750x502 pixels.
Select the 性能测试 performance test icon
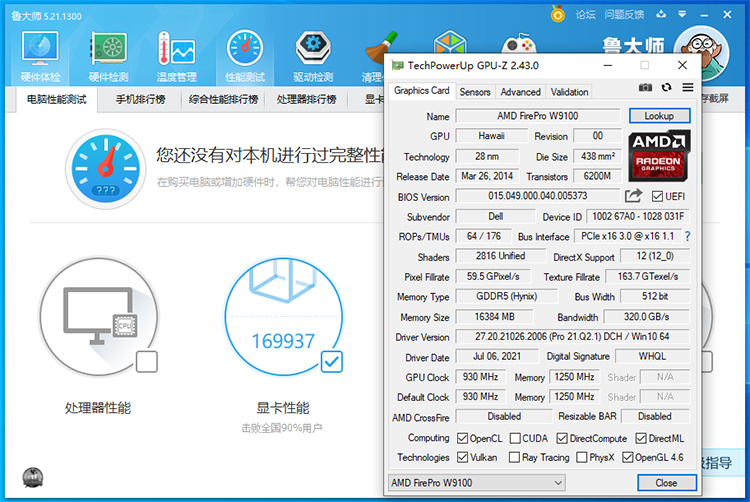245,56
